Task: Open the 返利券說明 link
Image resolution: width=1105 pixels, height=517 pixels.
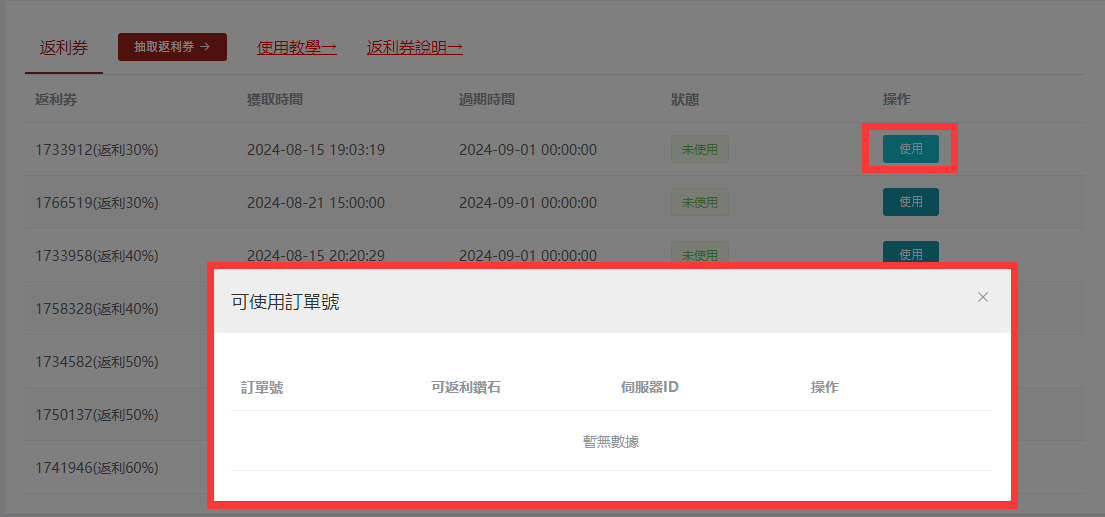Action: [414, 48]
